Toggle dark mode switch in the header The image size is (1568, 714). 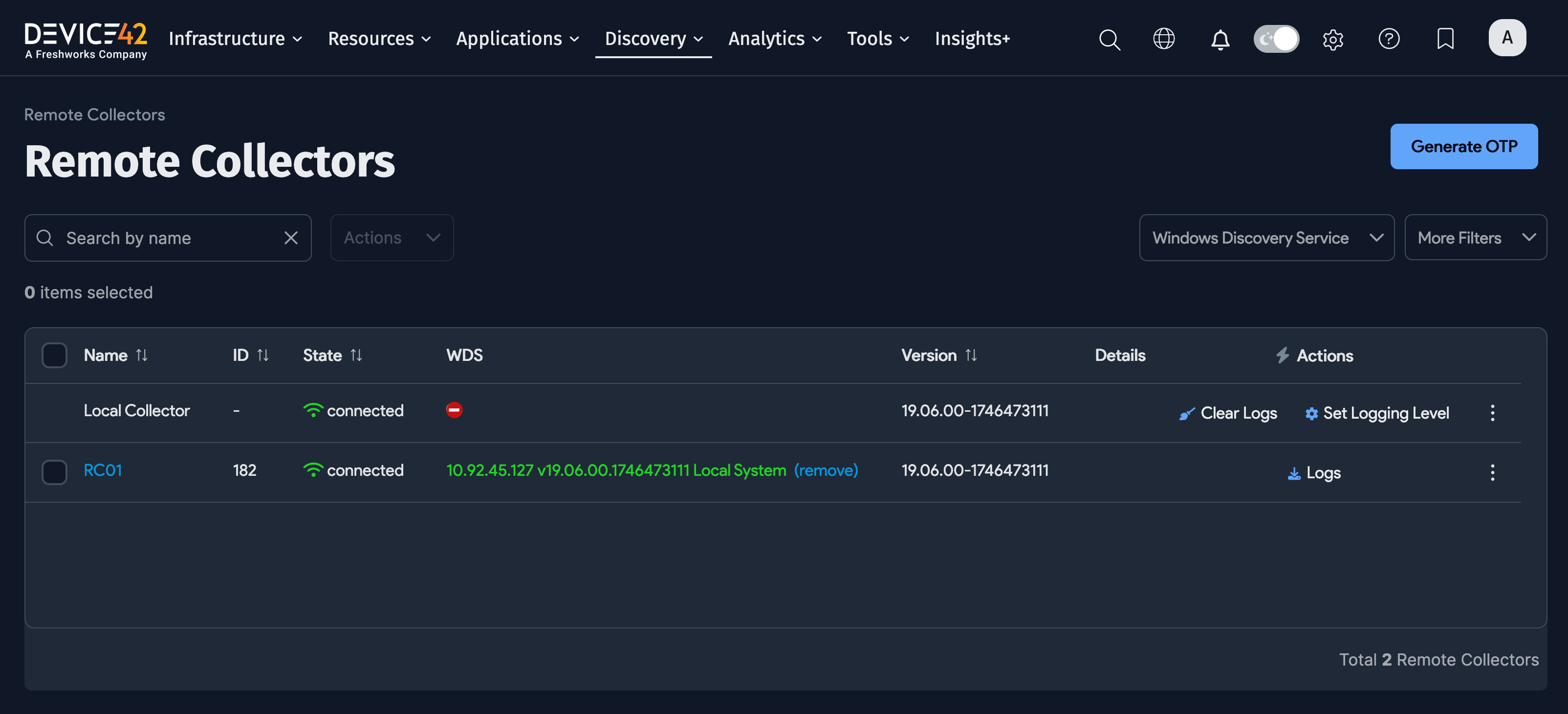[1276, 38]
